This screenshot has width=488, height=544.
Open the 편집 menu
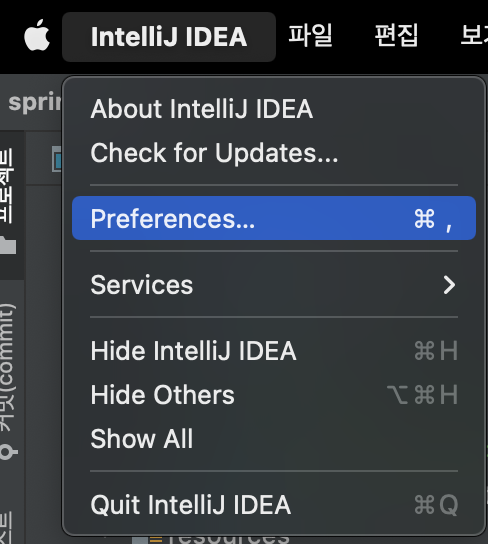396,35
